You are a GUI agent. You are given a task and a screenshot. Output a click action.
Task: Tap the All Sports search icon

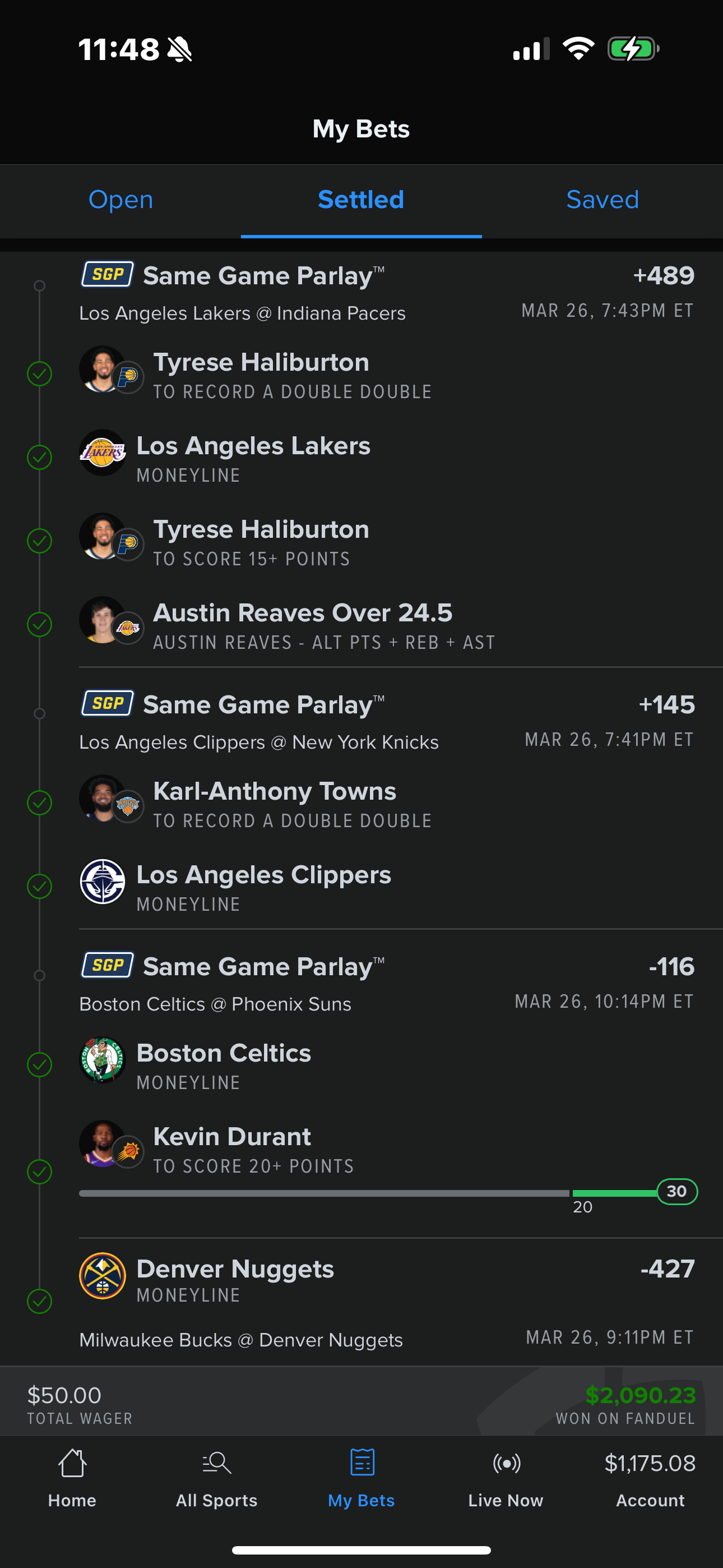(216, 1463)
